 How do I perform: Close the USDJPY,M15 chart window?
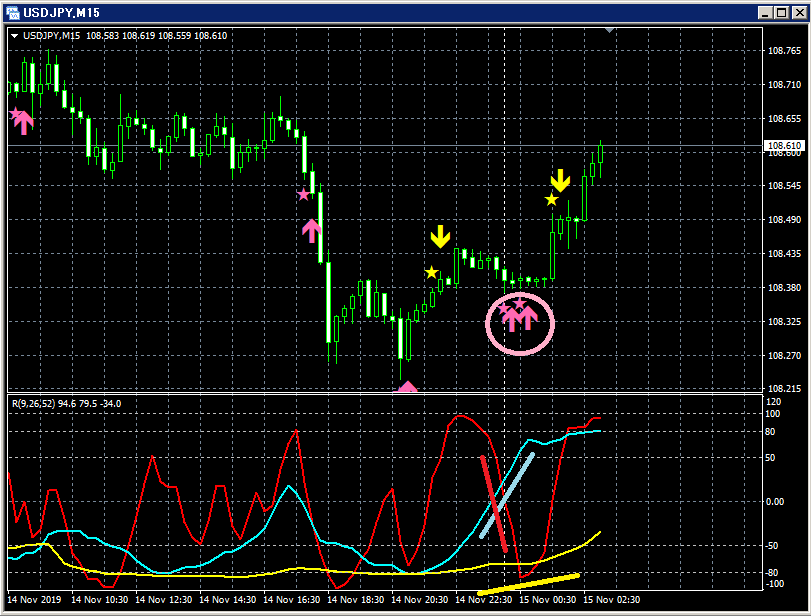799,13
